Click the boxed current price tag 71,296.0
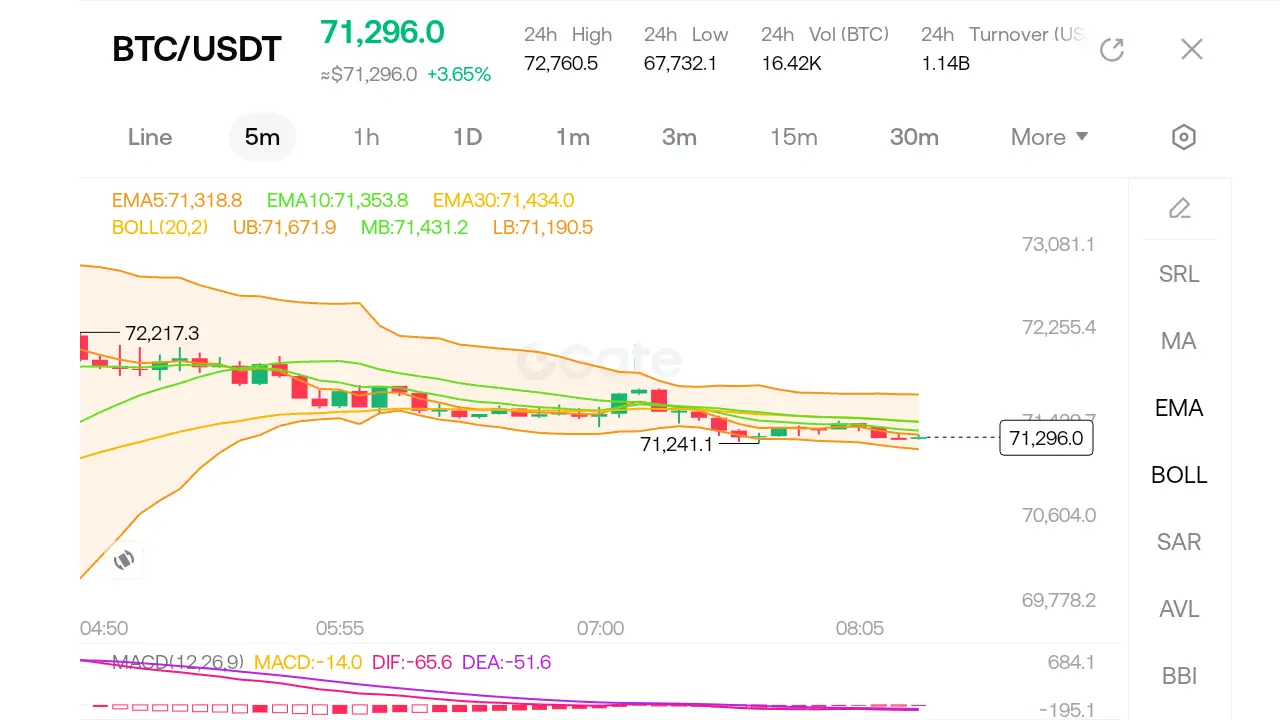Viewport: 1280px width, 720px height. [1046, 438]
